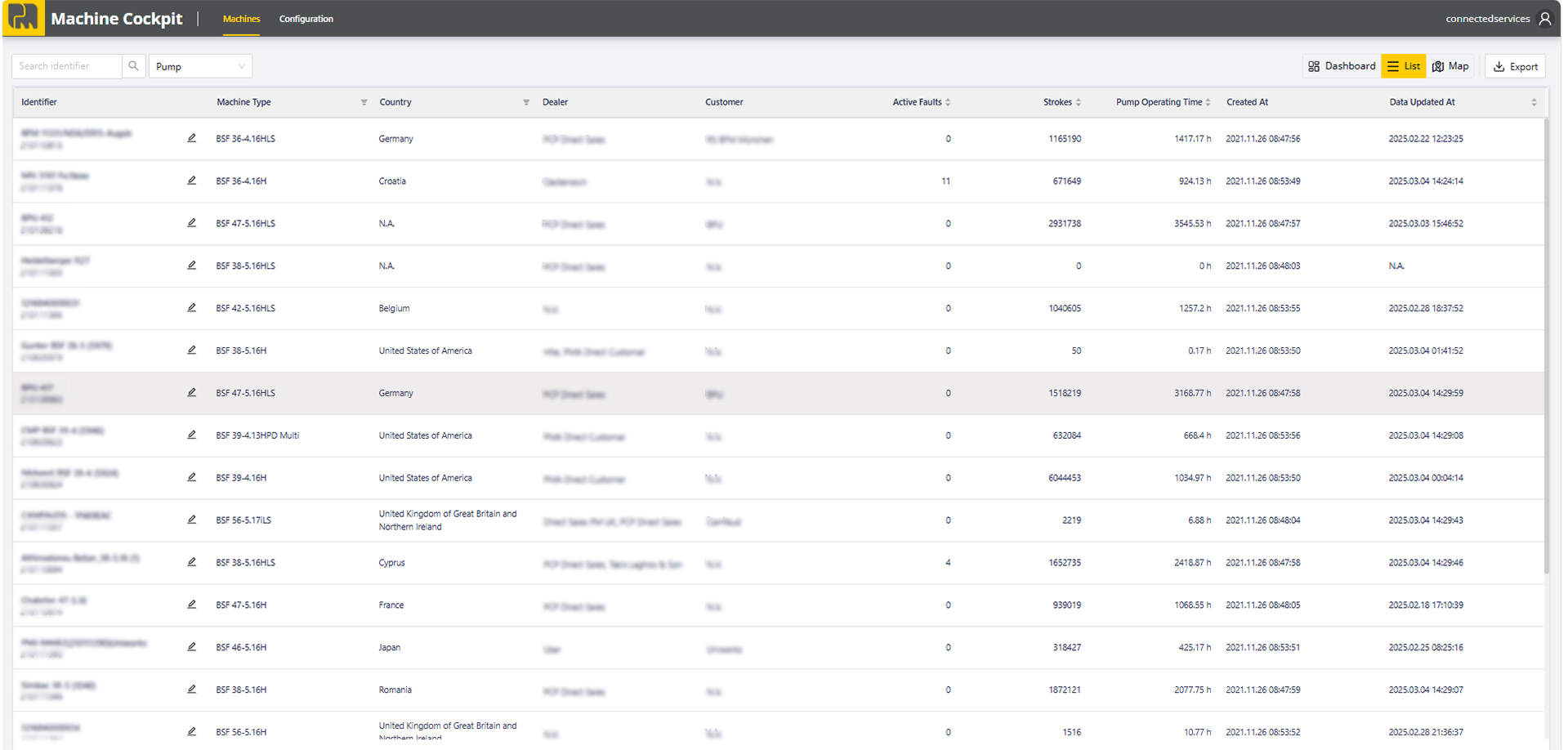Open the Pump machine category dropdown

pyautogui.click(x=200, y=66)
